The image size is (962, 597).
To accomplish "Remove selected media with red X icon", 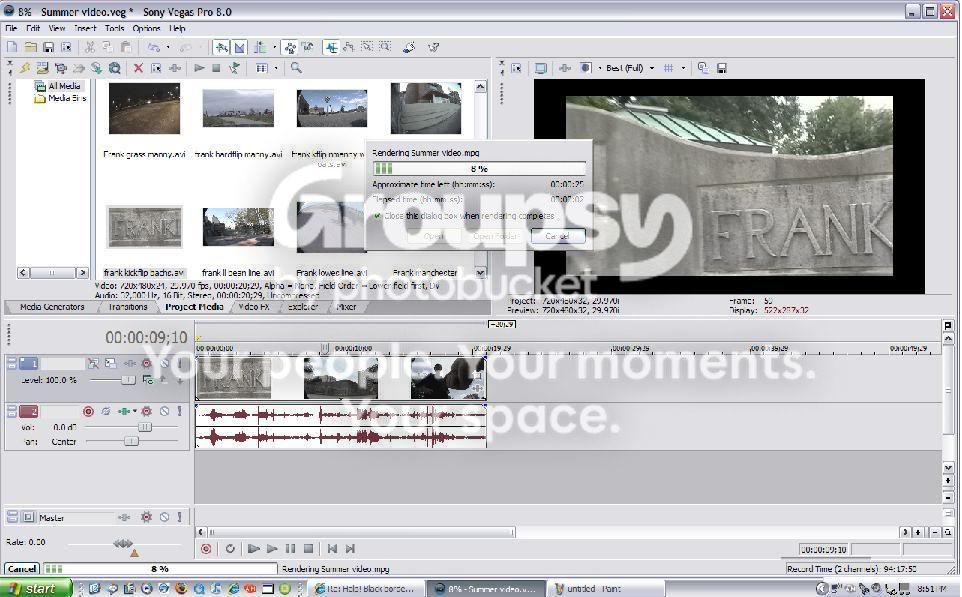I will click(138, 68).
